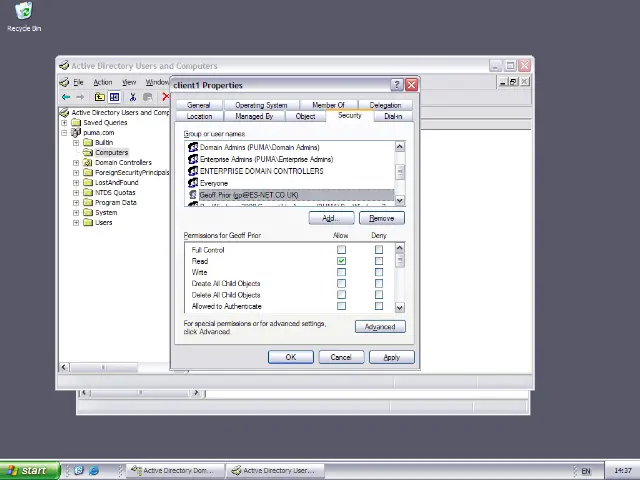Viewport: 640px width, 480px height.
Task: Open the Managed By tab
Action: click(254, 116)
